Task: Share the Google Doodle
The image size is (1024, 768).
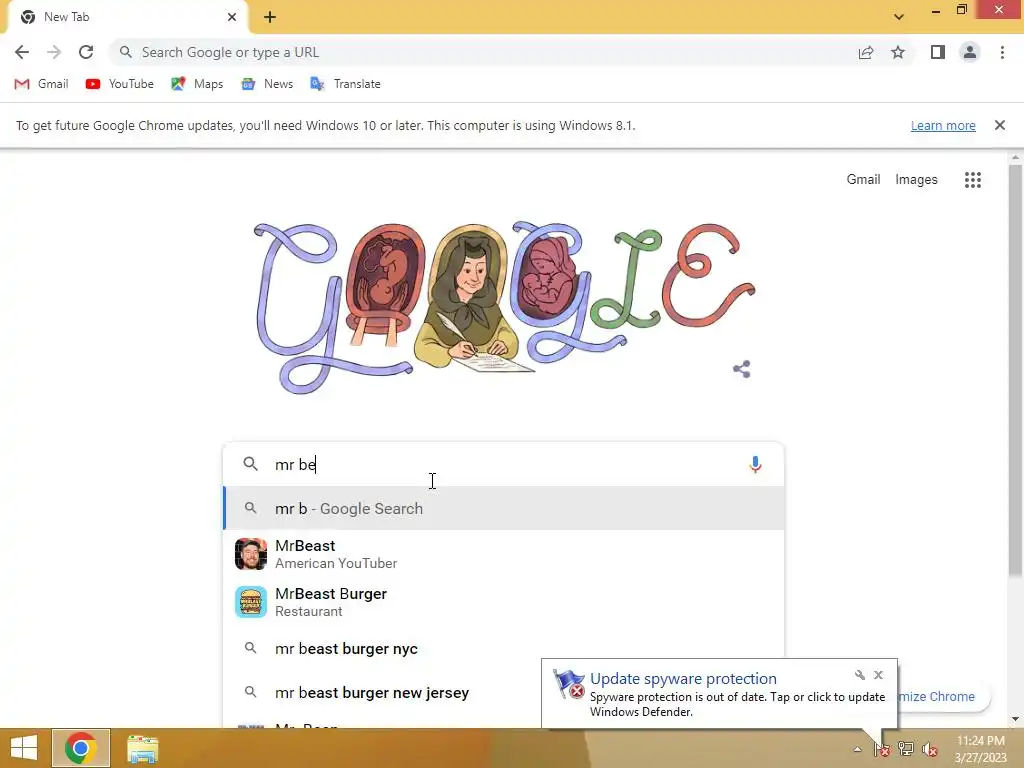Action: pos(742,369)
